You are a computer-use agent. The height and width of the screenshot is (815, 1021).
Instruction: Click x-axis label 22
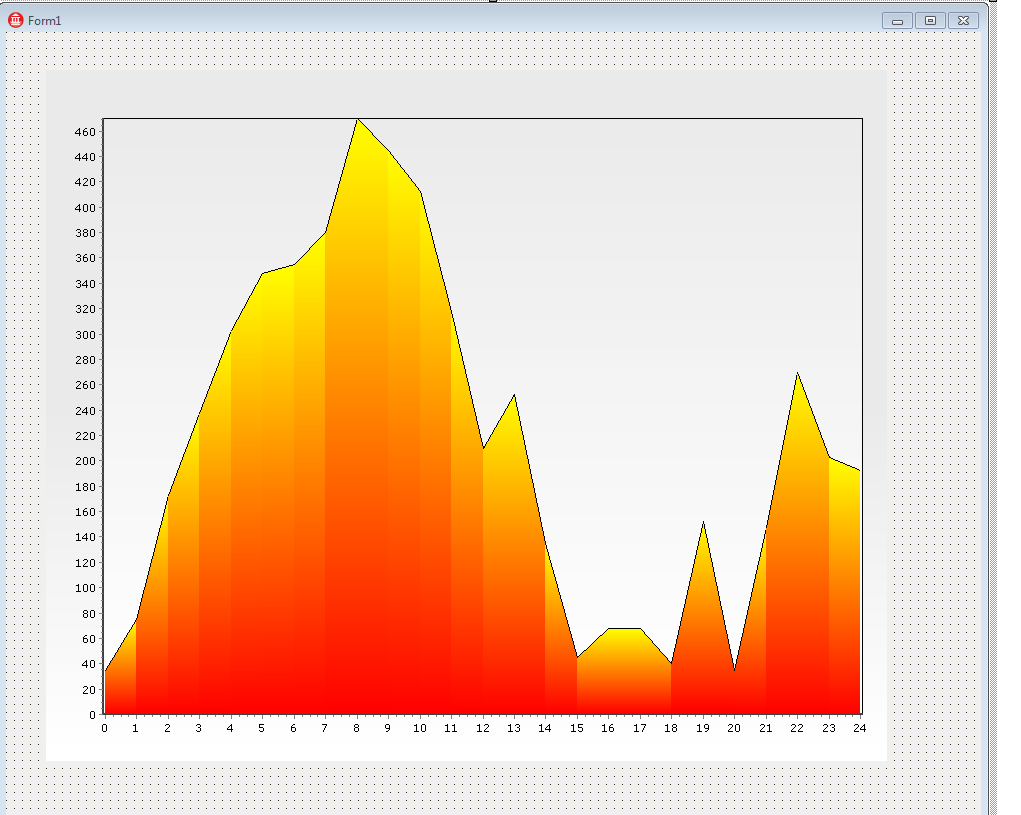click(x=797, y=728)
